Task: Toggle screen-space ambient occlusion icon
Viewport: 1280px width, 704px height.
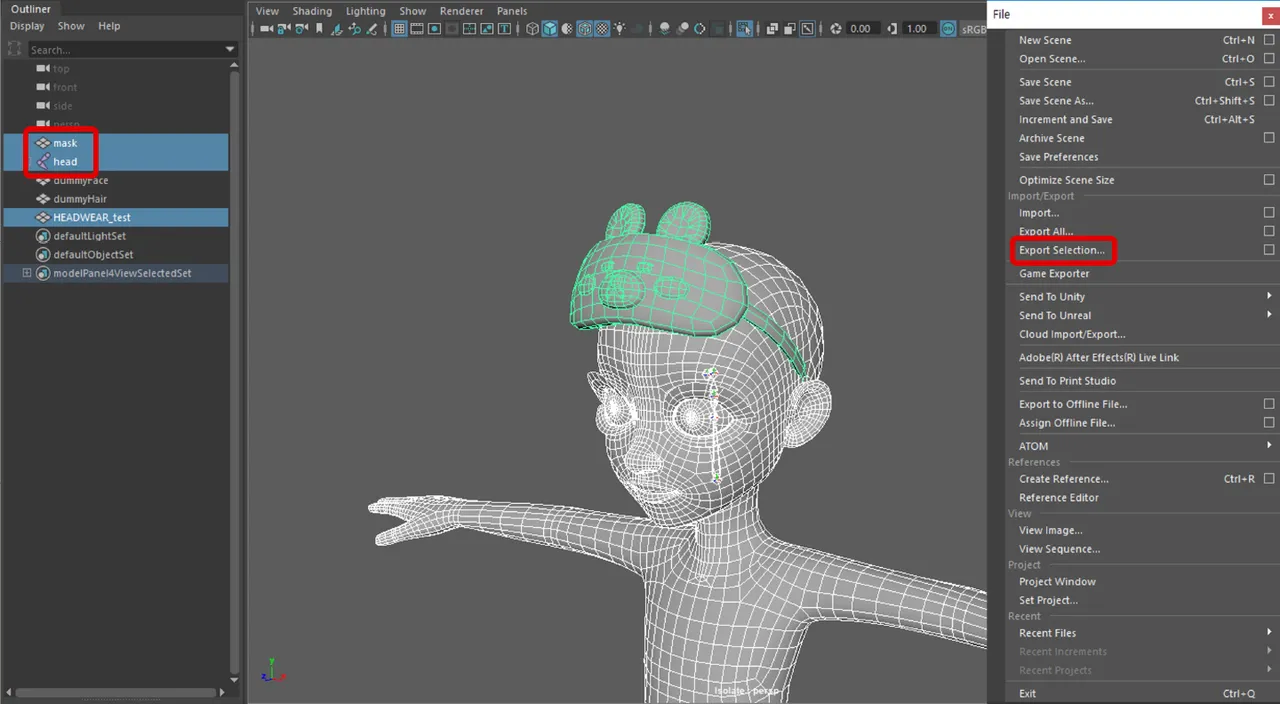Action: tap(665, 28)
